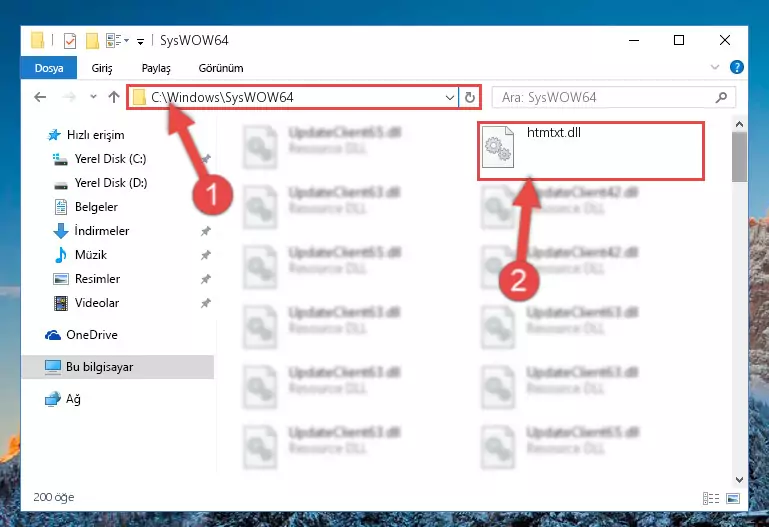Switch to details view icon in status bar
The image size is (769, 527).
tap(711, 499)
